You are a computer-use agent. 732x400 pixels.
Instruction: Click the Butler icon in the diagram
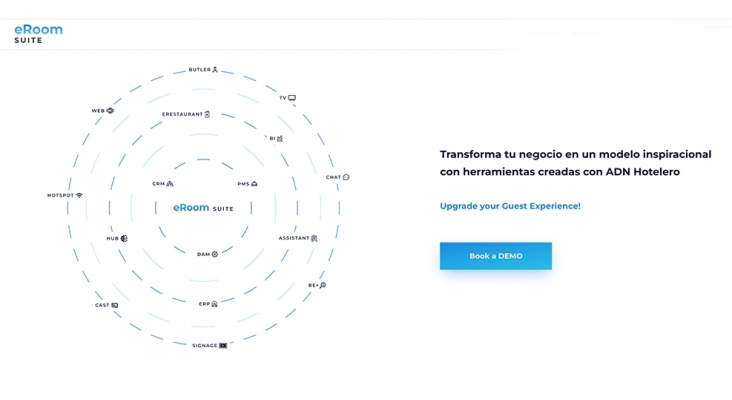[215, 70]
